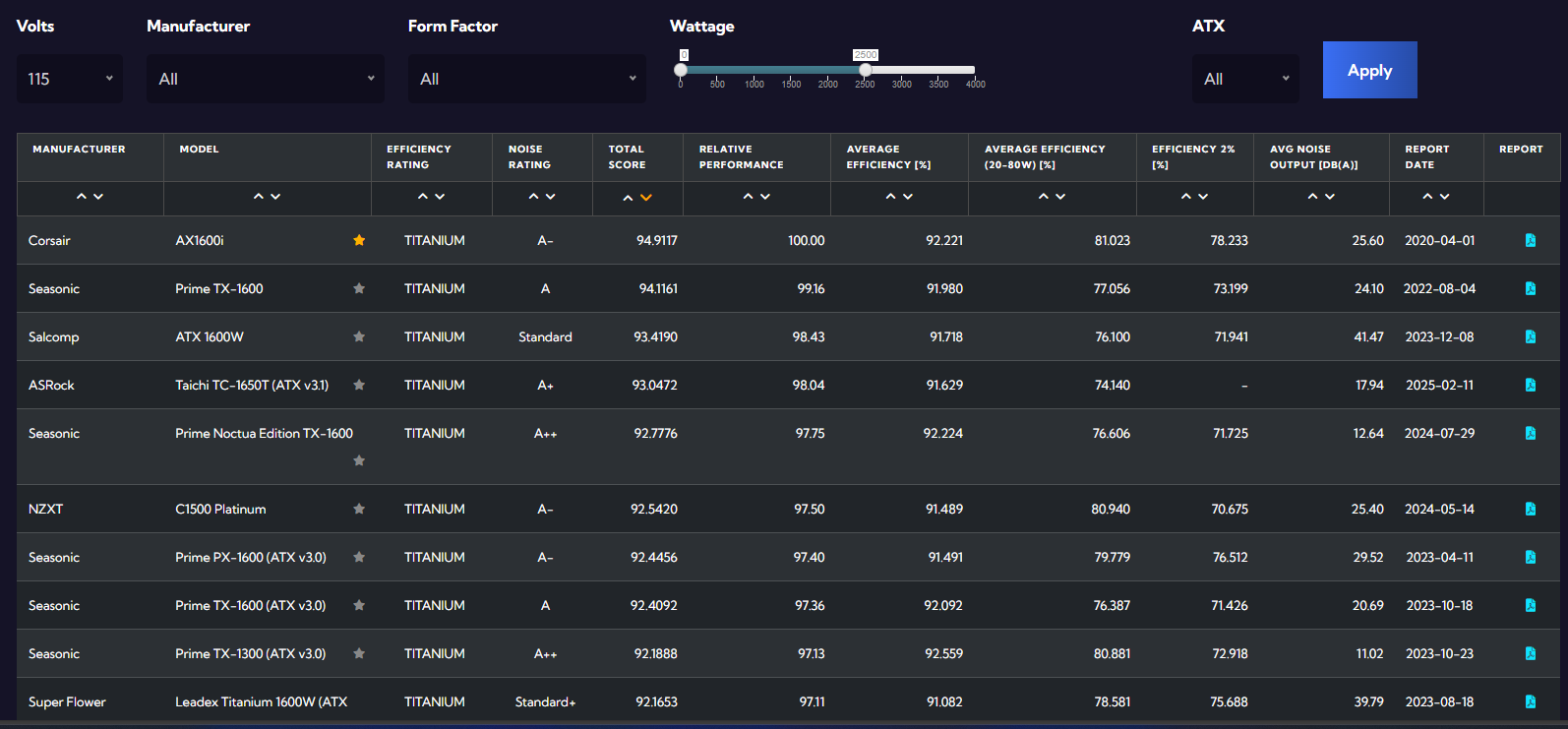1568x729 pixels.
Task: Select the AX1600i model name
Action: tap(200, 240)
